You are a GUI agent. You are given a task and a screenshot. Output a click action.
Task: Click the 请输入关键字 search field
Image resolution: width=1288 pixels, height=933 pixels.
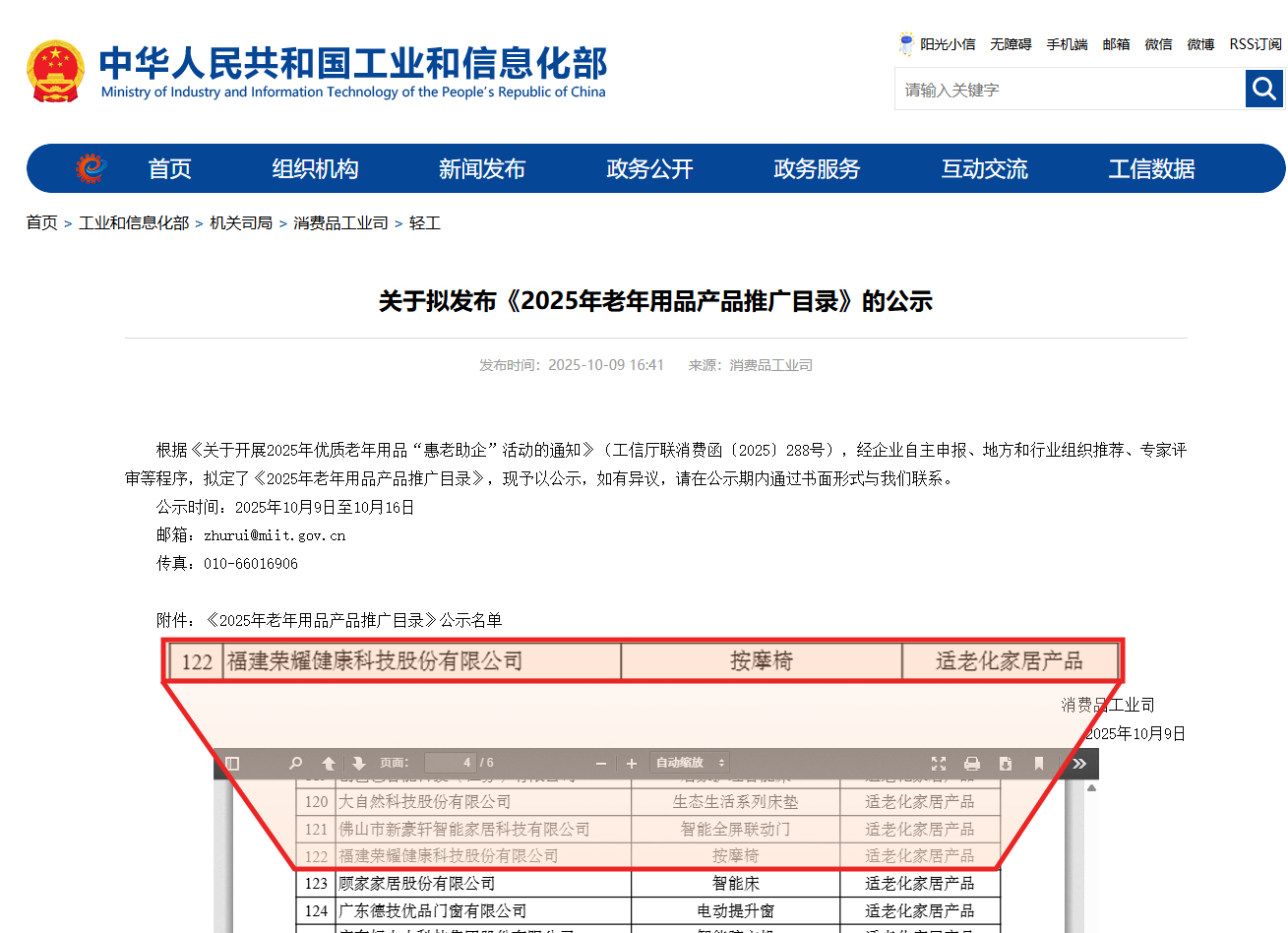pos(1070,90)
